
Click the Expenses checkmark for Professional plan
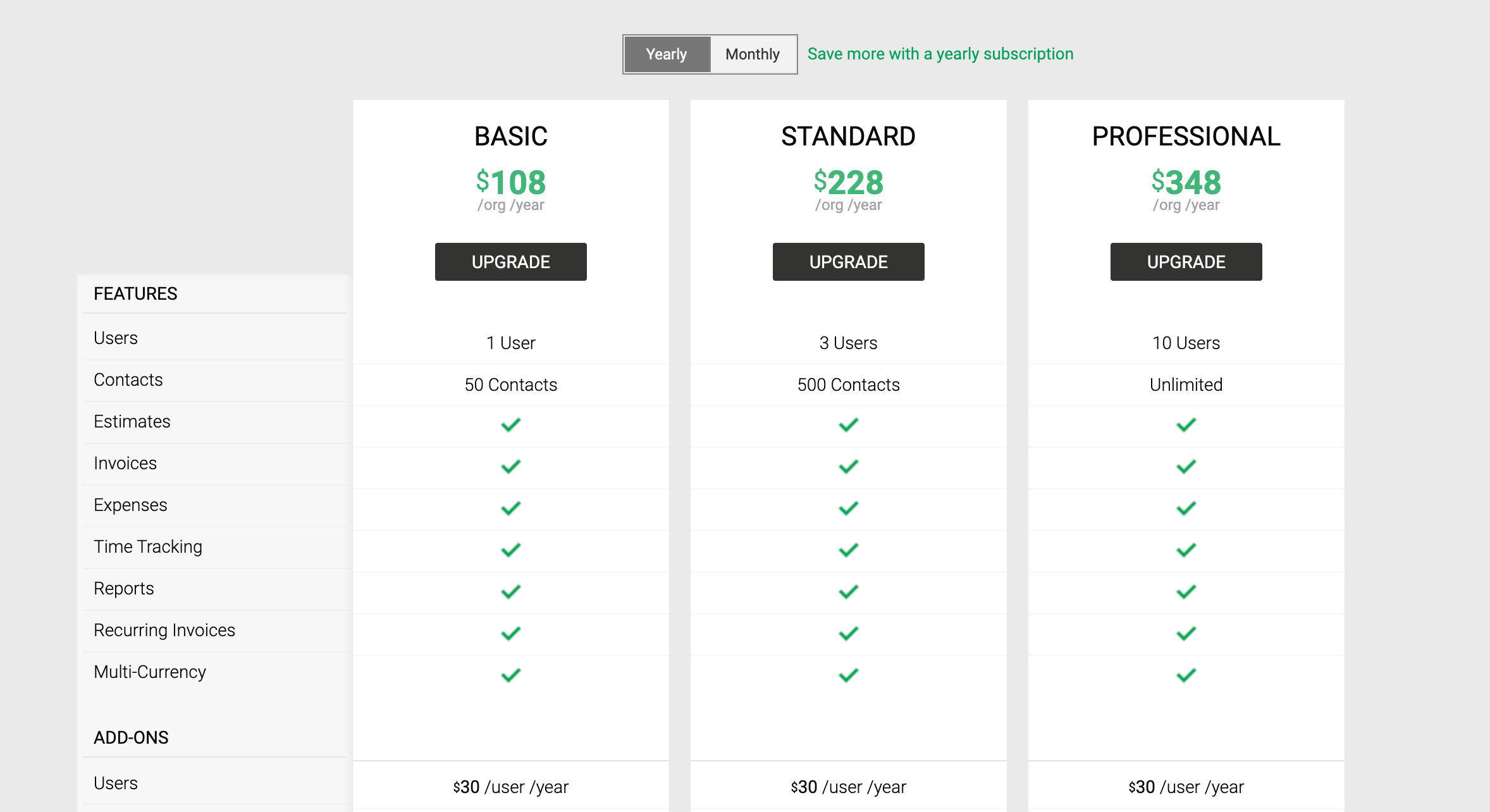point(1185,508)
